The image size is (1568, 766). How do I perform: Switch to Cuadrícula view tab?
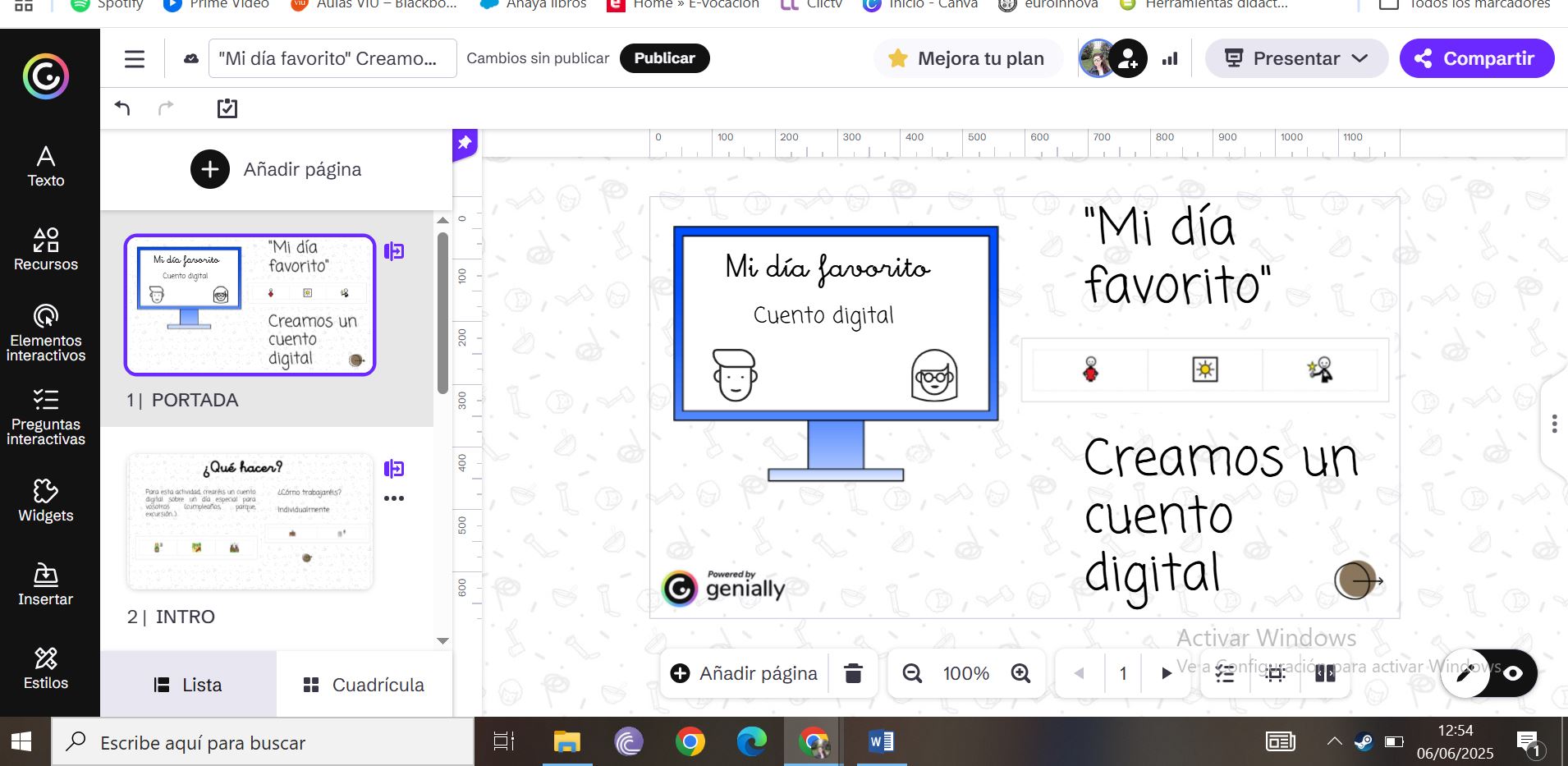click(x=364, y=685)
